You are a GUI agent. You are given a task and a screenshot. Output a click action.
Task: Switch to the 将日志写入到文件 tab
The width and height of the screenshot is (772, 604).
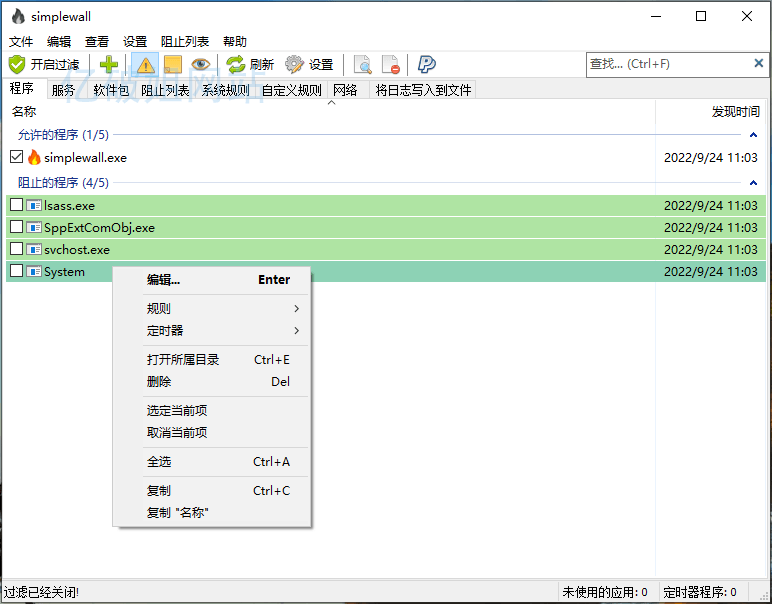point(423,90)
